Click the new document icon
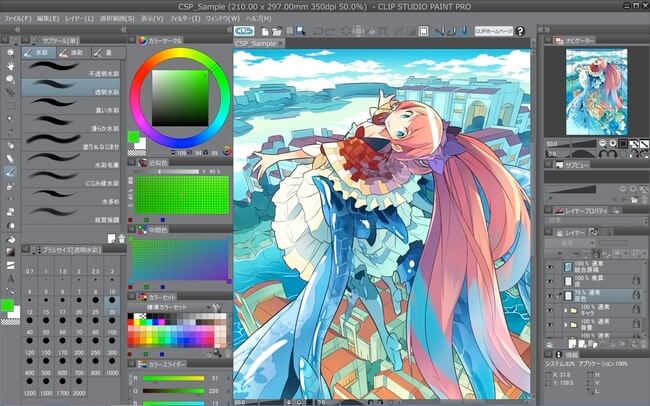The image size is (650, 406). tap(264, 31)
